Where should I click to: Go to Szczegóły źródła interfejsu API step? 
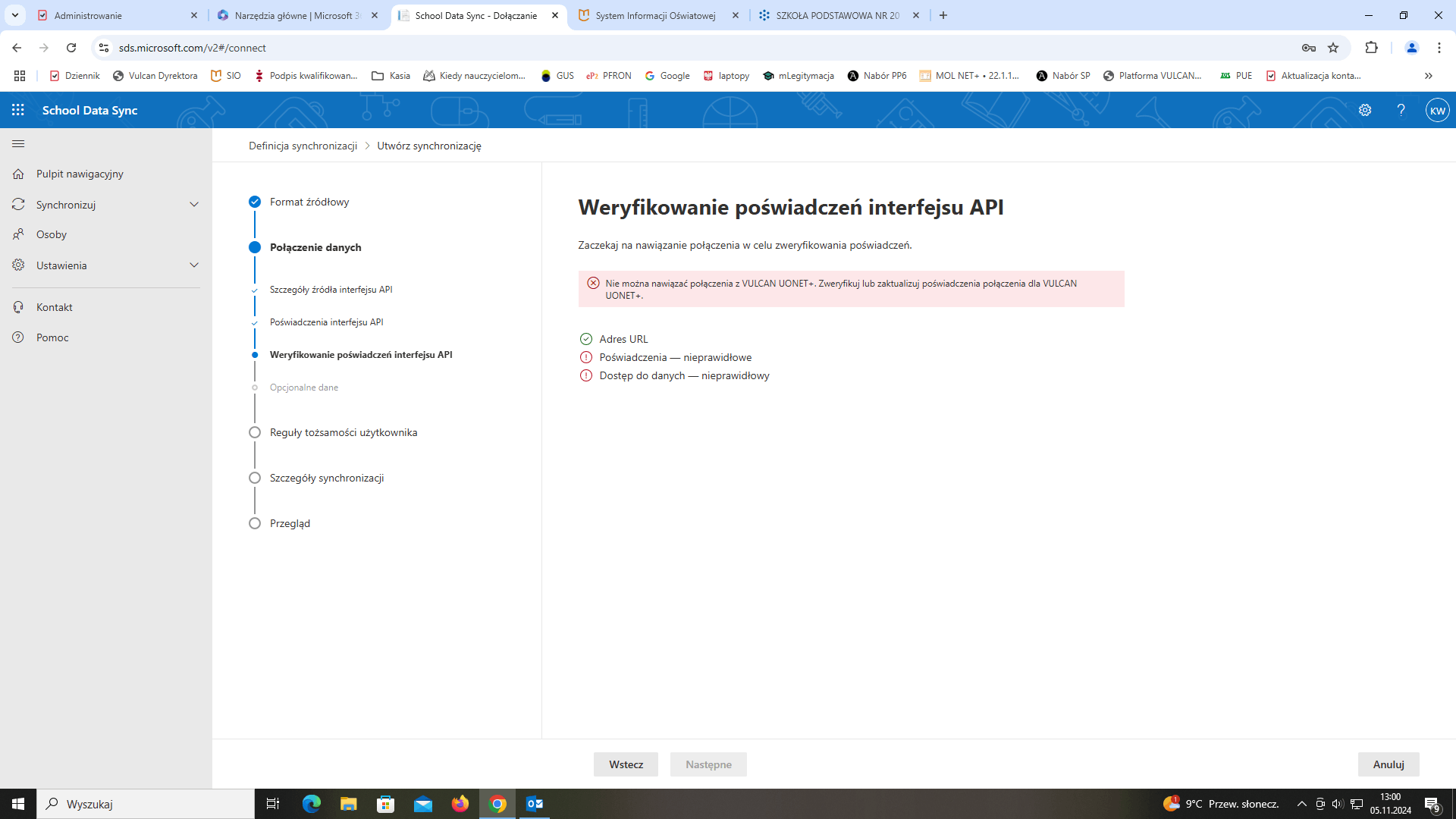331,290
